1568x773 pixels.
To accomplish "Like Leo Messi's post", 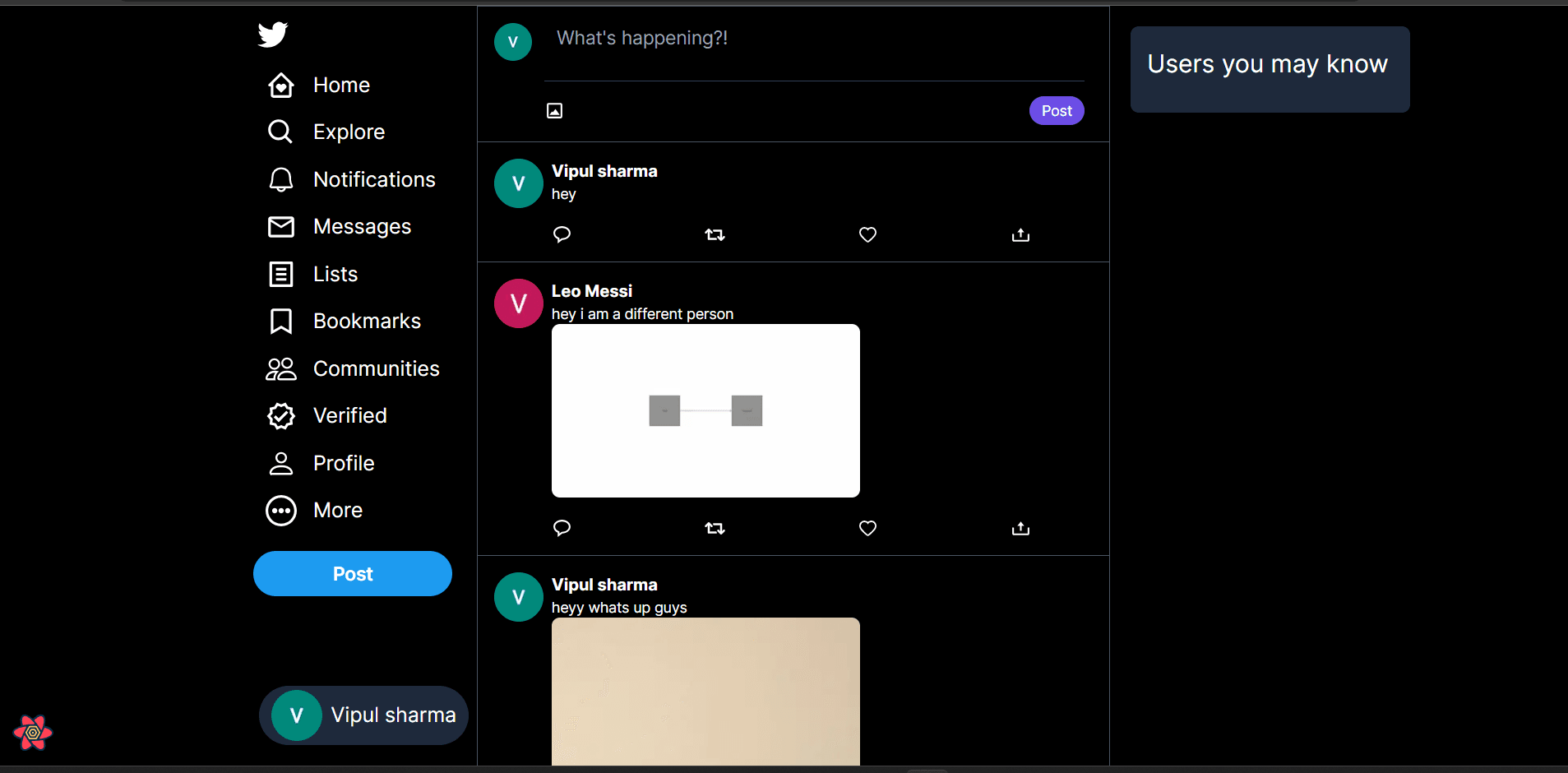I will 867,528.
